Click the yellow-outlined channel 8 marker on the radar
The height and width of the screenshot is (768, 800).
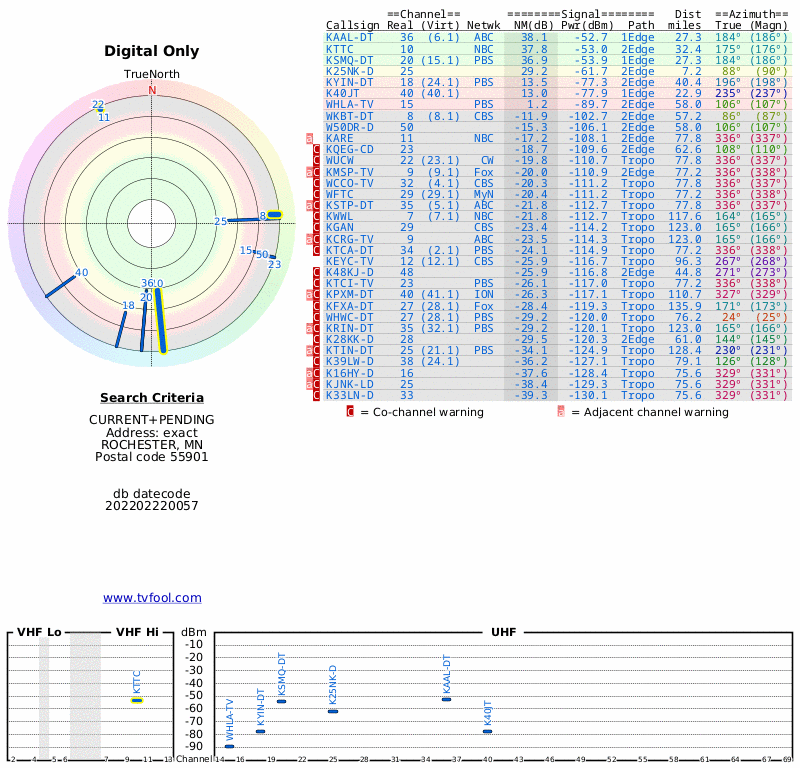click(x=274, y=215)
